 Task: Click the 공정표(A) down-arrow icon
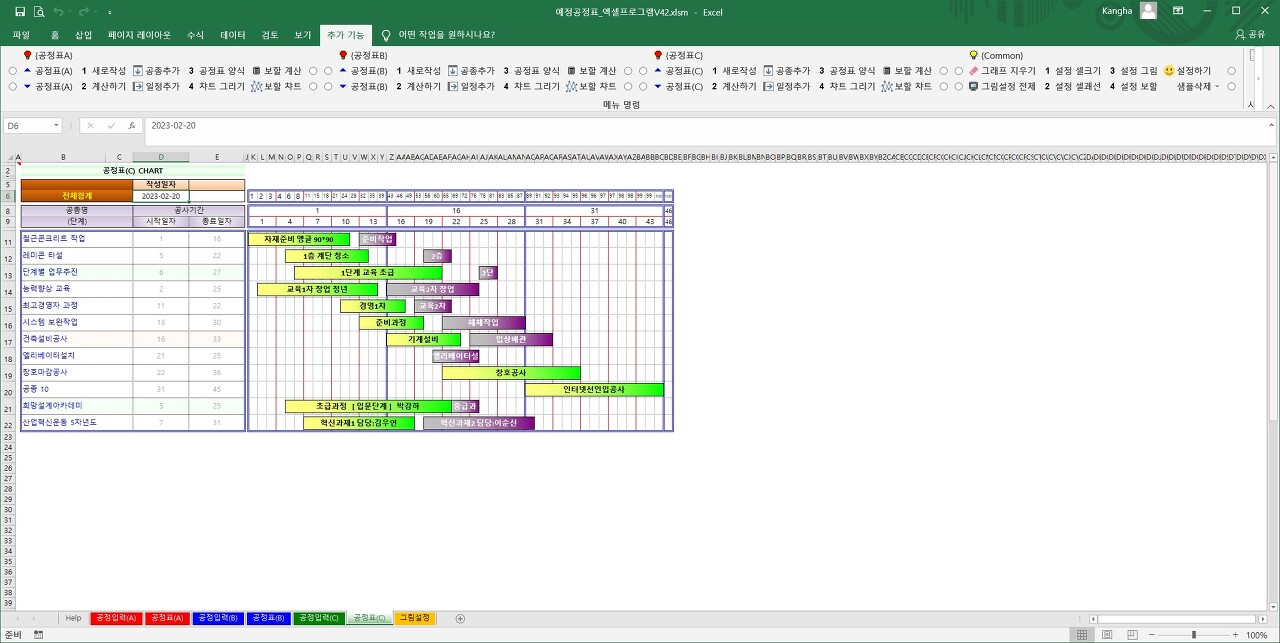coord(28,87)
